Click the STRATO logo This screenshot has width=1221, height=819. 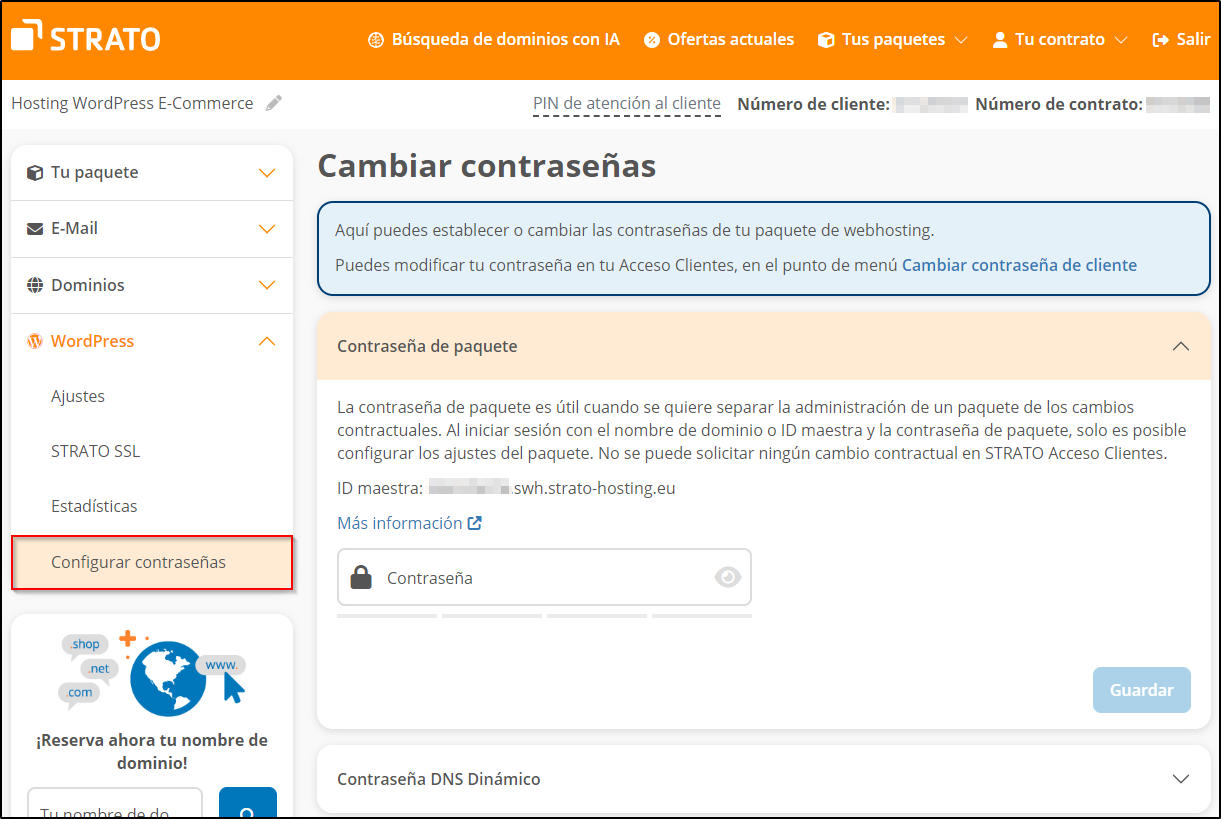(84, 36)
